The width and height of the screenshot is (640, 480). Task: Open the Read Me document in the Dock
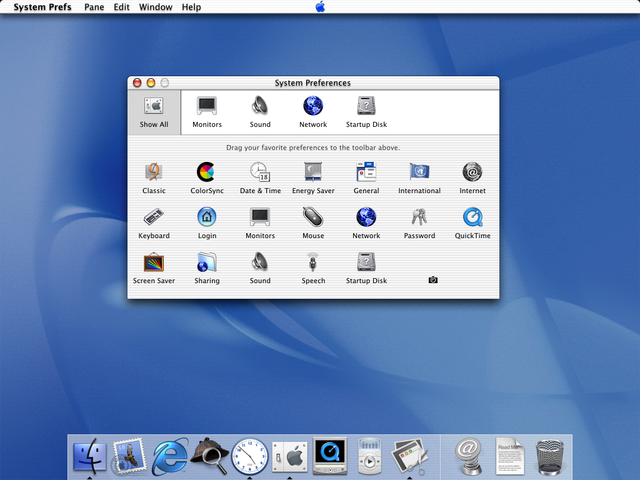509,456
